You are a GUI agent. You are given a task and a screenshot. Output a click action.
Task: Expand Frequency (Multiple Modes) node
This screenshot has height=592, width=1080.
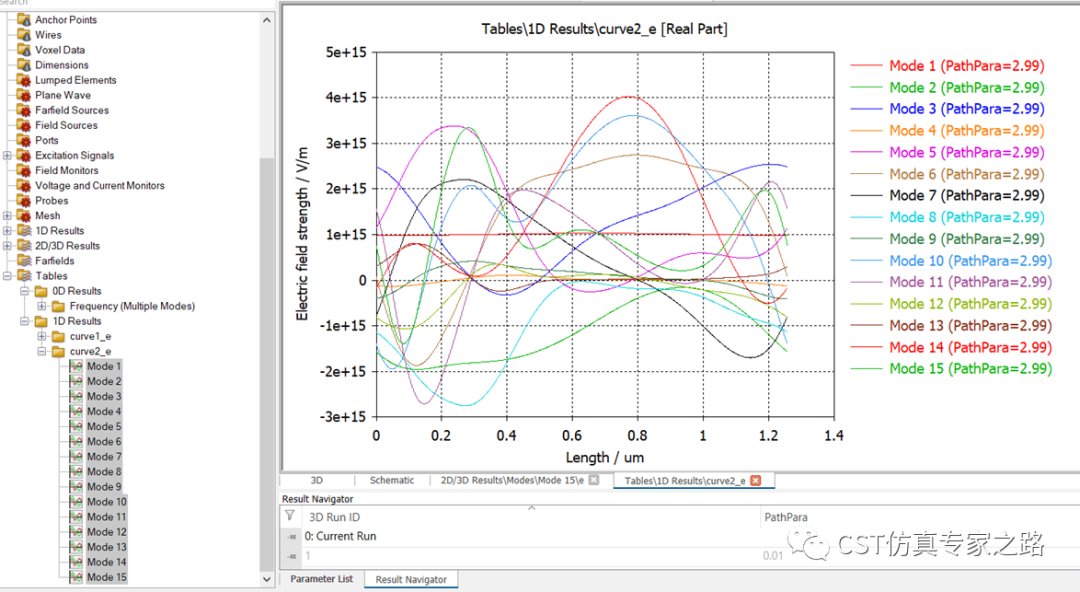(41, 306)
